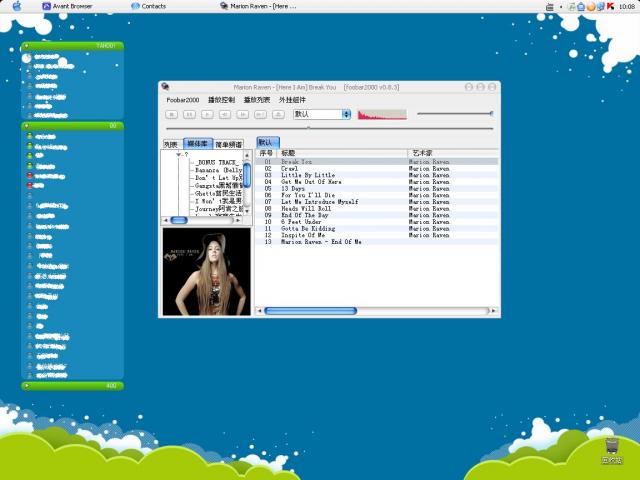The height and width of the screenshot is (480, 640).
Task: Click the playlist horizontal scrollbar thumb
Action: [311, 311]
